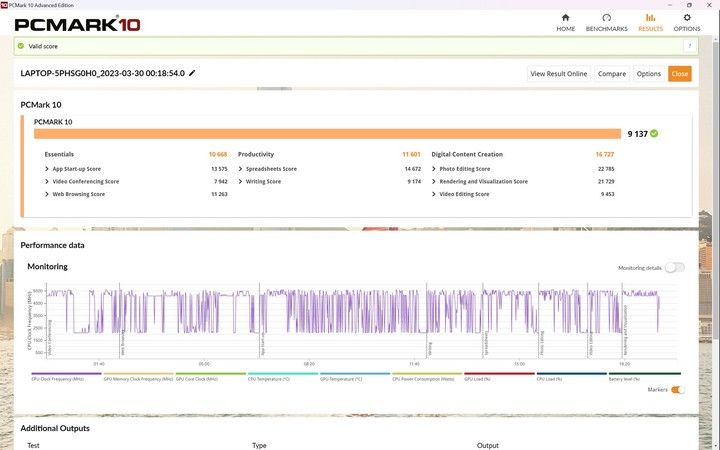
Task: Toggle GPU Memory Clock Frequency legend swatch
Action: (x=138, y=374)
